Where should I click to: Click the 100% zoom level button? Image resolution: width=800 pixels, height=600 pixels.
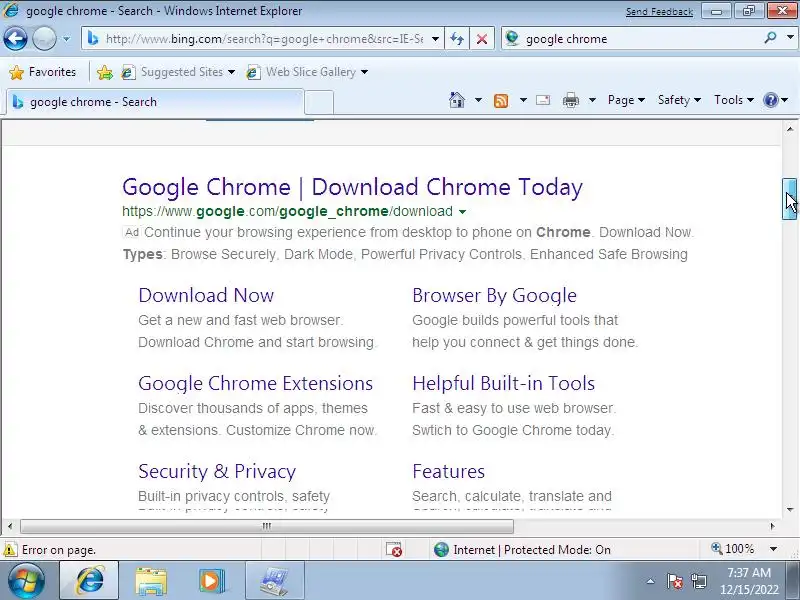click(733, 549)
